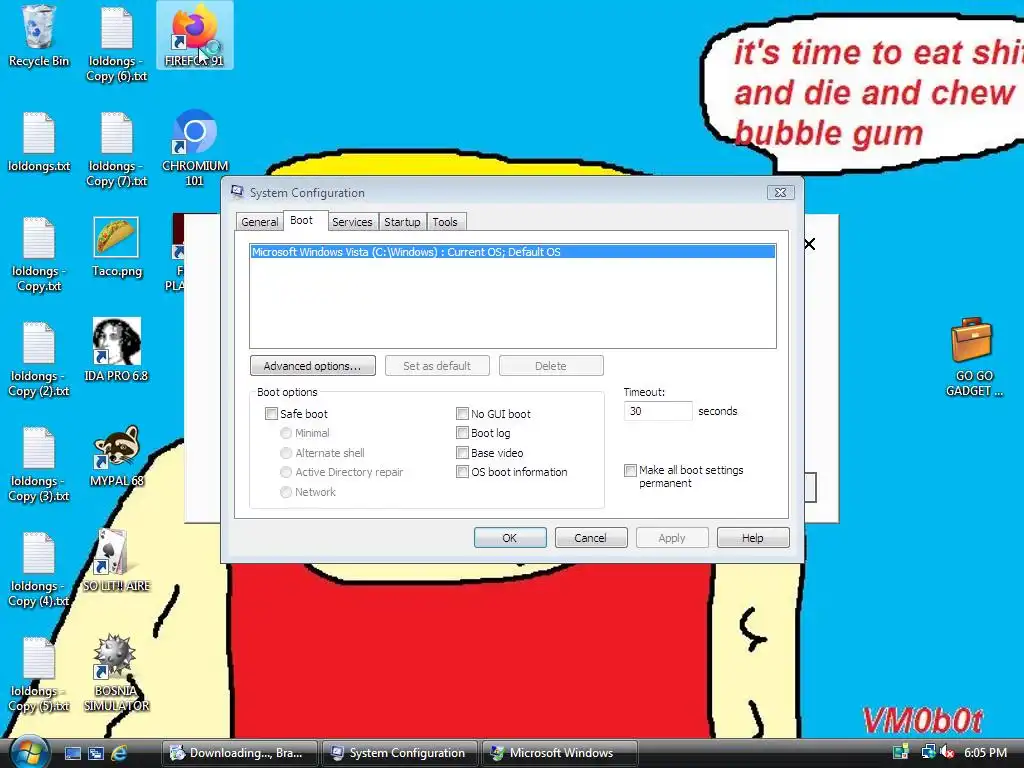The width and height of the screenshot is (1024, 768).
Task: Select the loldongs - Copy.txt file icon
Action: 39,254
